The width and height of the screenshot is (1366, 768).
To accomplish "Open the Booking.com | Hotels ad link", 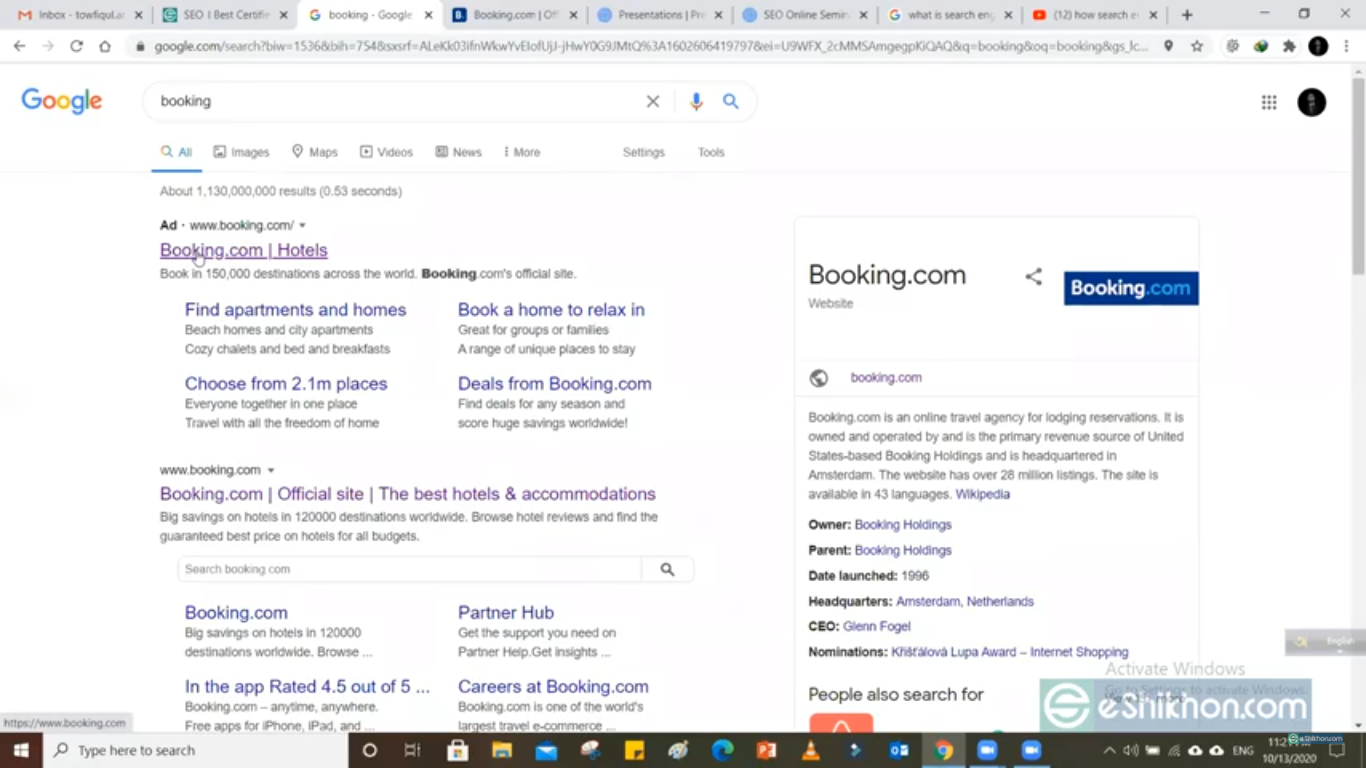I will tap(244, 250).
